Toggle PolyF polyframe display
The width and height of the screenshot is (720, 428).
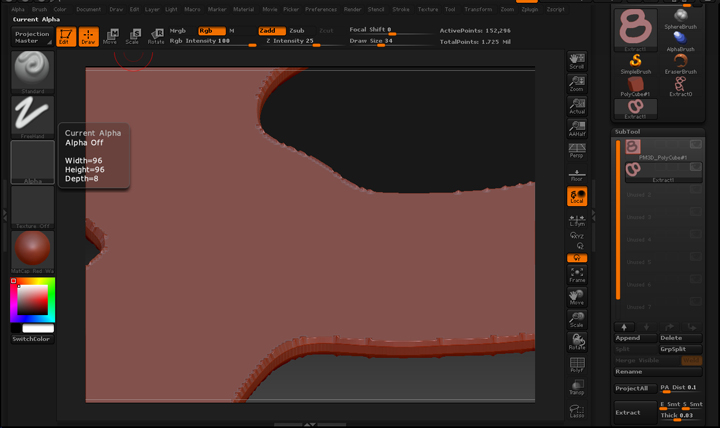tap(577, 365)
